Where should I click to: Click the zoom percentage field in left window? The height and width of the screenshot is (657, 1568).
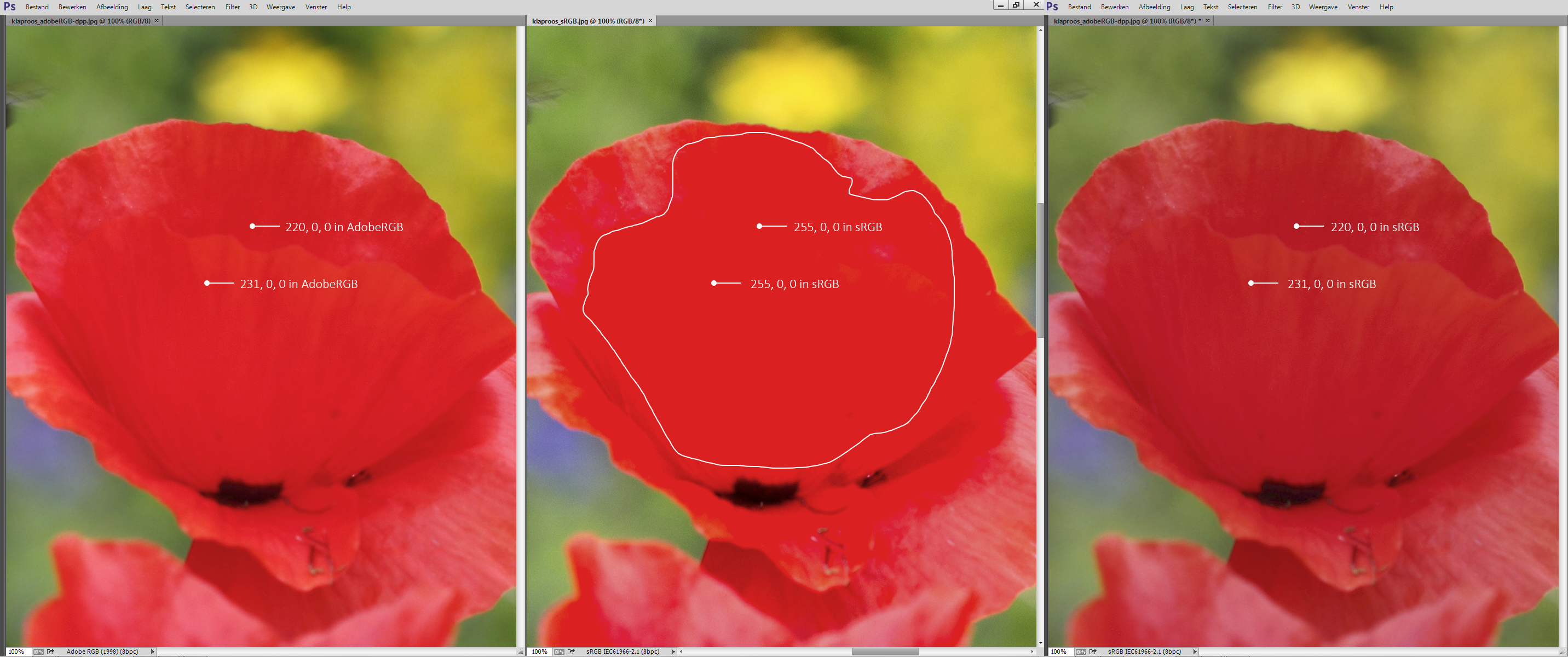coord(16,652)
